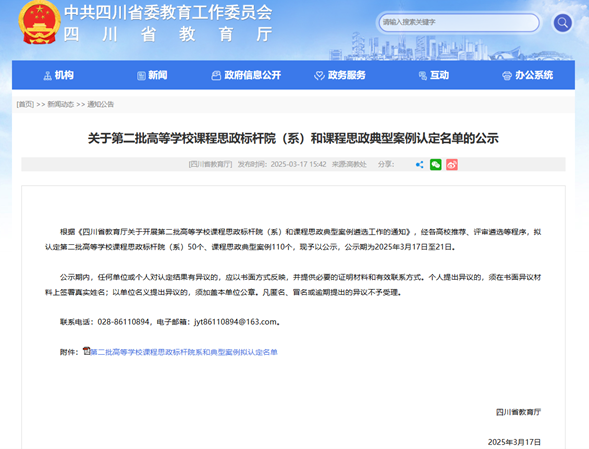Viewport: 589px width, 449px height.
Task: Click the national emblem logo
Action: 39,22
